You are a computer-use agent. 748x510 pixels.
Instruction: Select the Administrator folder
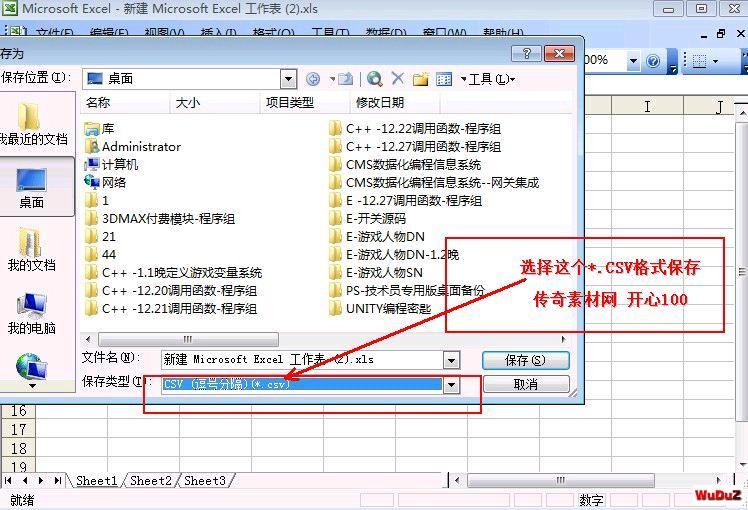(133, 146)
